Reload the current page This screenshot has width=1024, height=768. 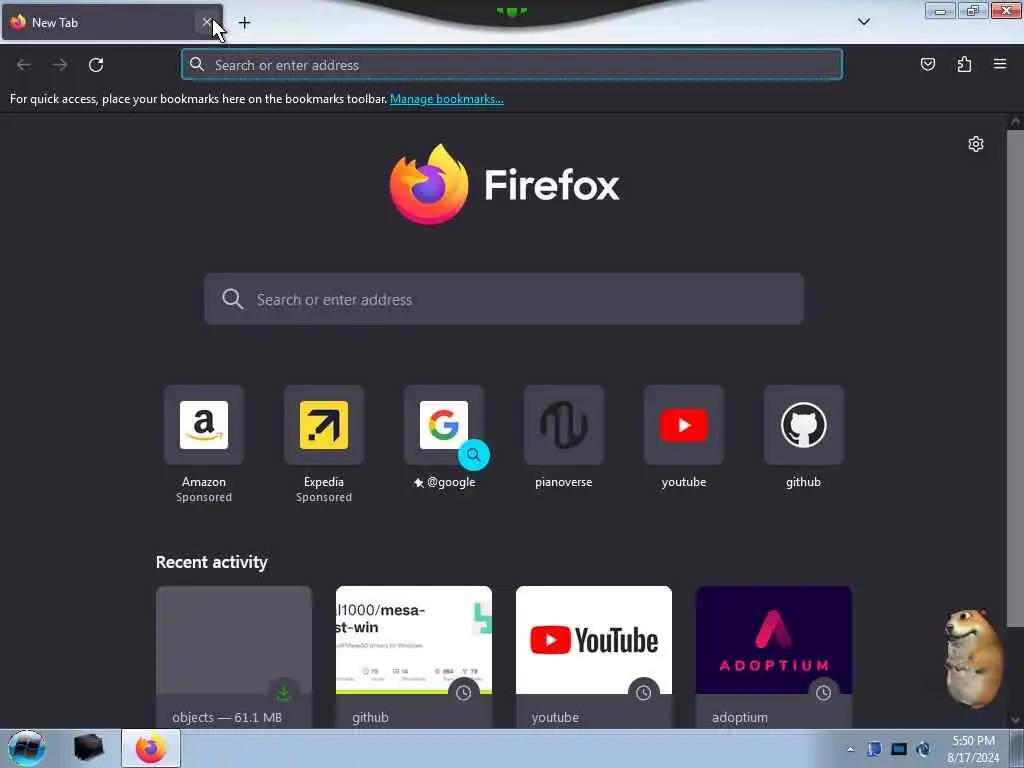tap(96, 65)
